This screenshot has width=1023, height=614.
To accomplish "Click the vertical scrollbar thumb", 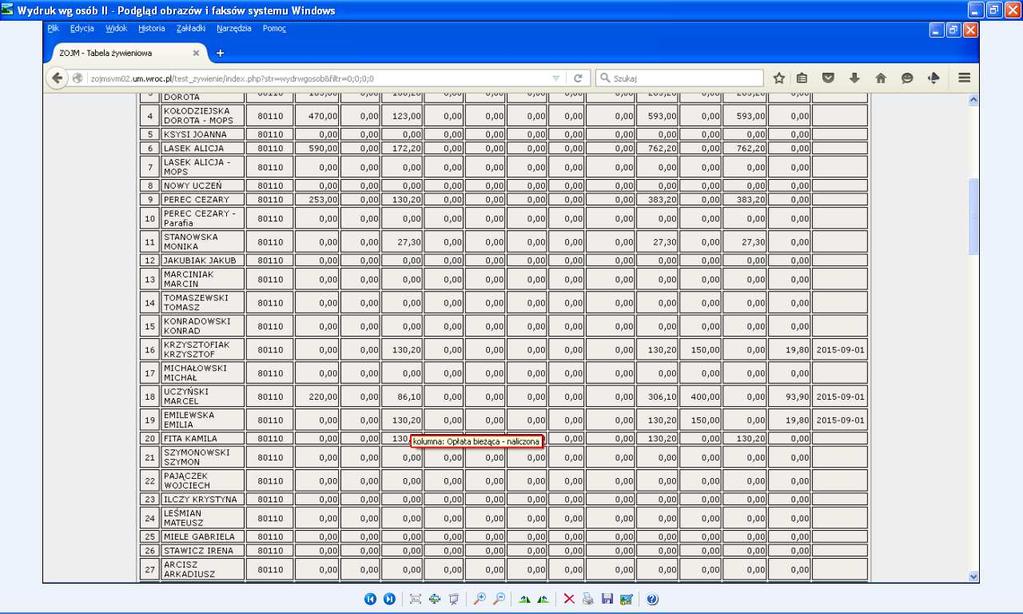I will 973,215.
